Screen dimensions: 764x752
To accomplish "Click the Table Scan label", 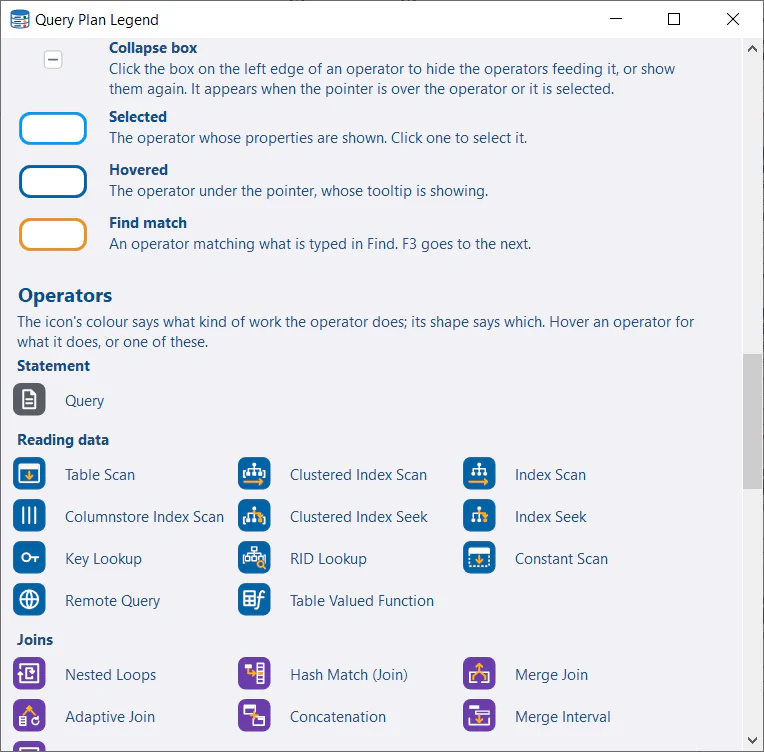I will pyautogui.click(x=100, y=475).
